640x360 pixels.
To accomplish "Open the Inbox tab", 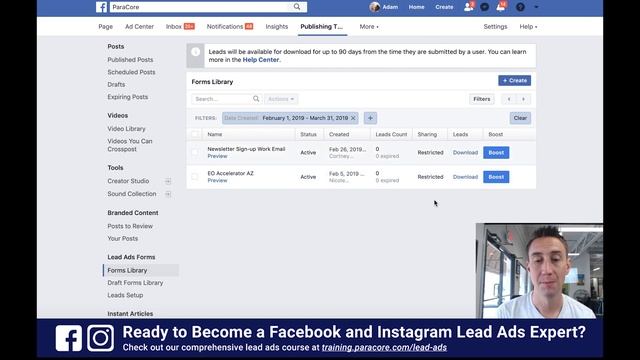I will [180, 27].
